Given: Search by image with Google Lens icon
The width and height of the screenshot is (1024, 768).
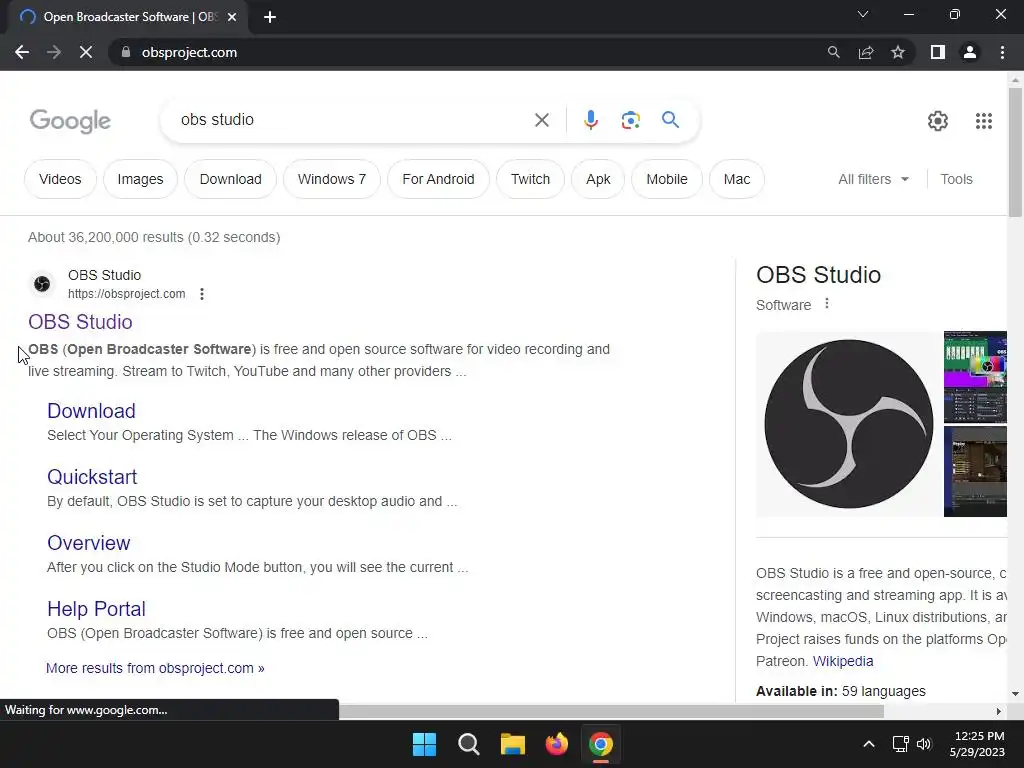Looking at the screenshot, I should (x=630, y=120).
